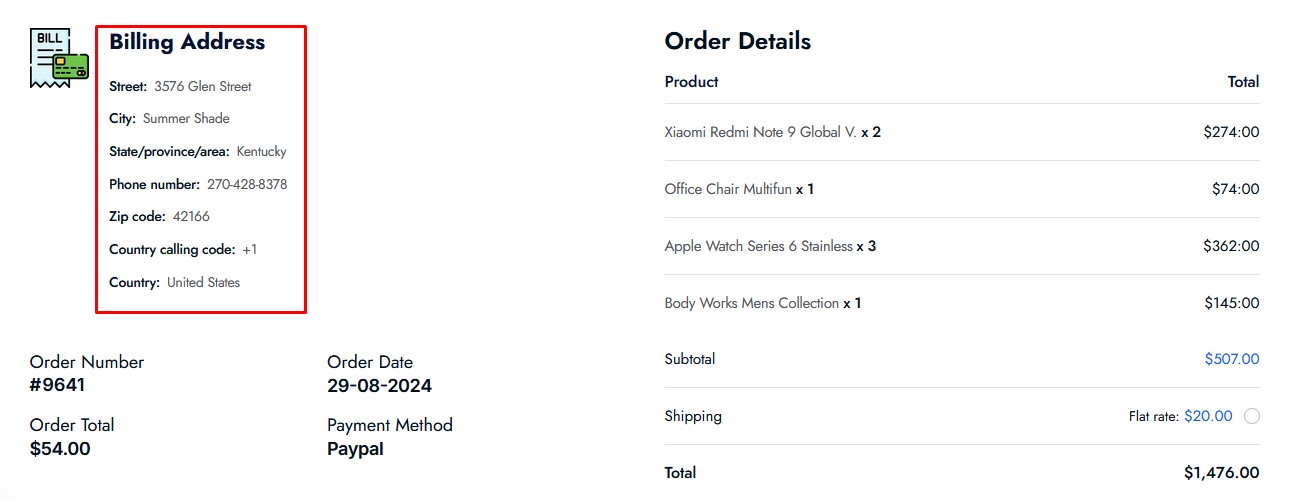Select the Flat rate shipping radio button
This screenshot has height=501, width=1298.
(1252, 416)
